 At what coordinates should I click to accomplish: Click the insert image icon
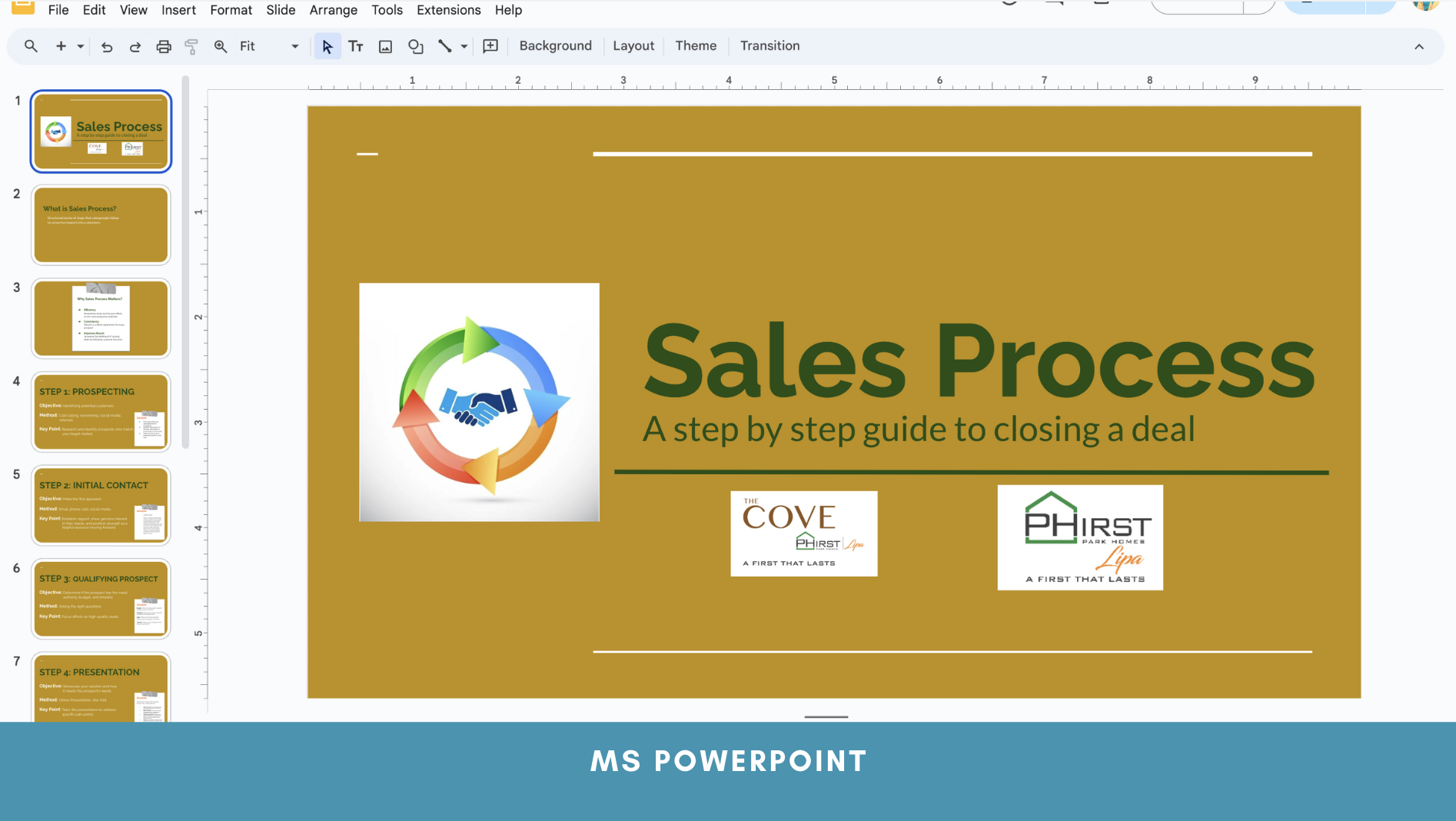tap(386, 46)
